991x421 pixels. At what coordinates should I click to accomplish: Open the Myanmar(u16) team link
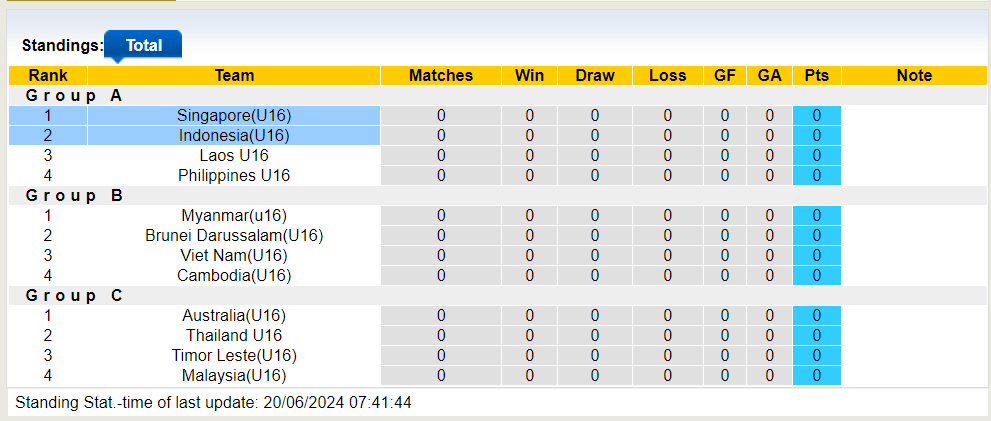pyautogui.click(x=234, y=216)
